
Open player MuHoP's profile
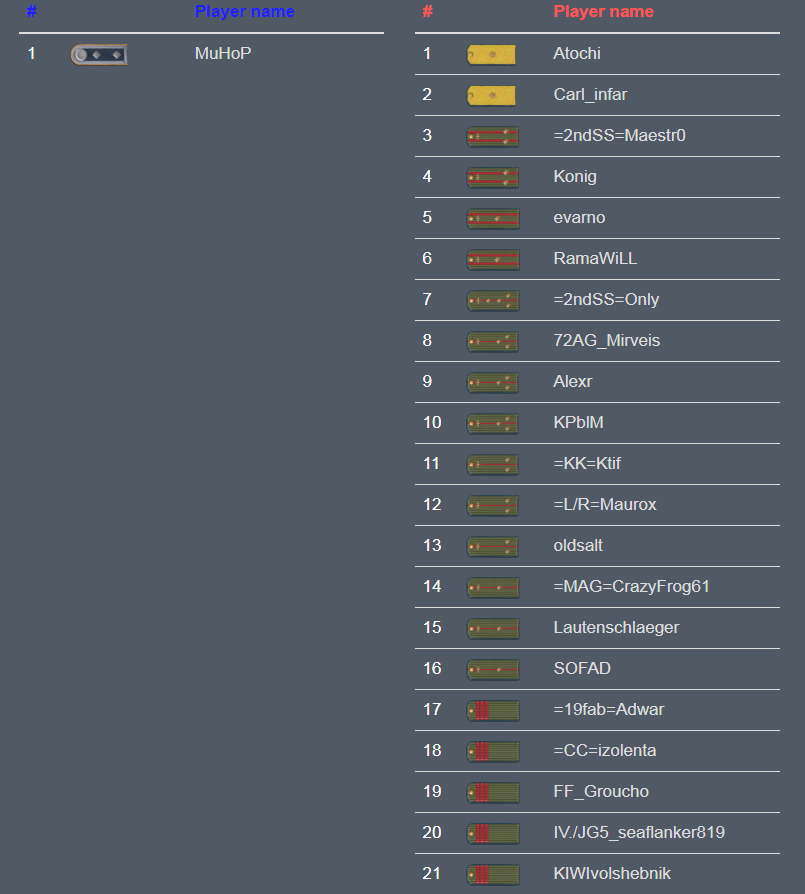[223, 54]
